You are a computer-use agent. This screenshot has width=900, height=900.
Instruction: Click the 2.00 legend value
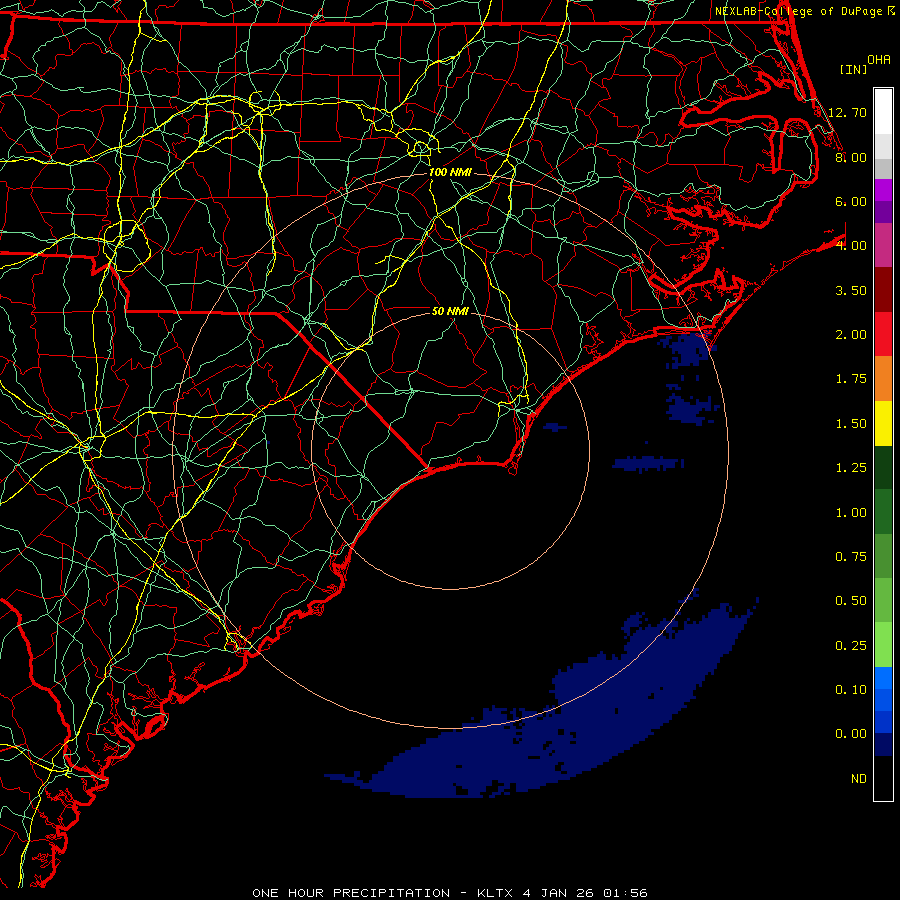tap(851, 335)
